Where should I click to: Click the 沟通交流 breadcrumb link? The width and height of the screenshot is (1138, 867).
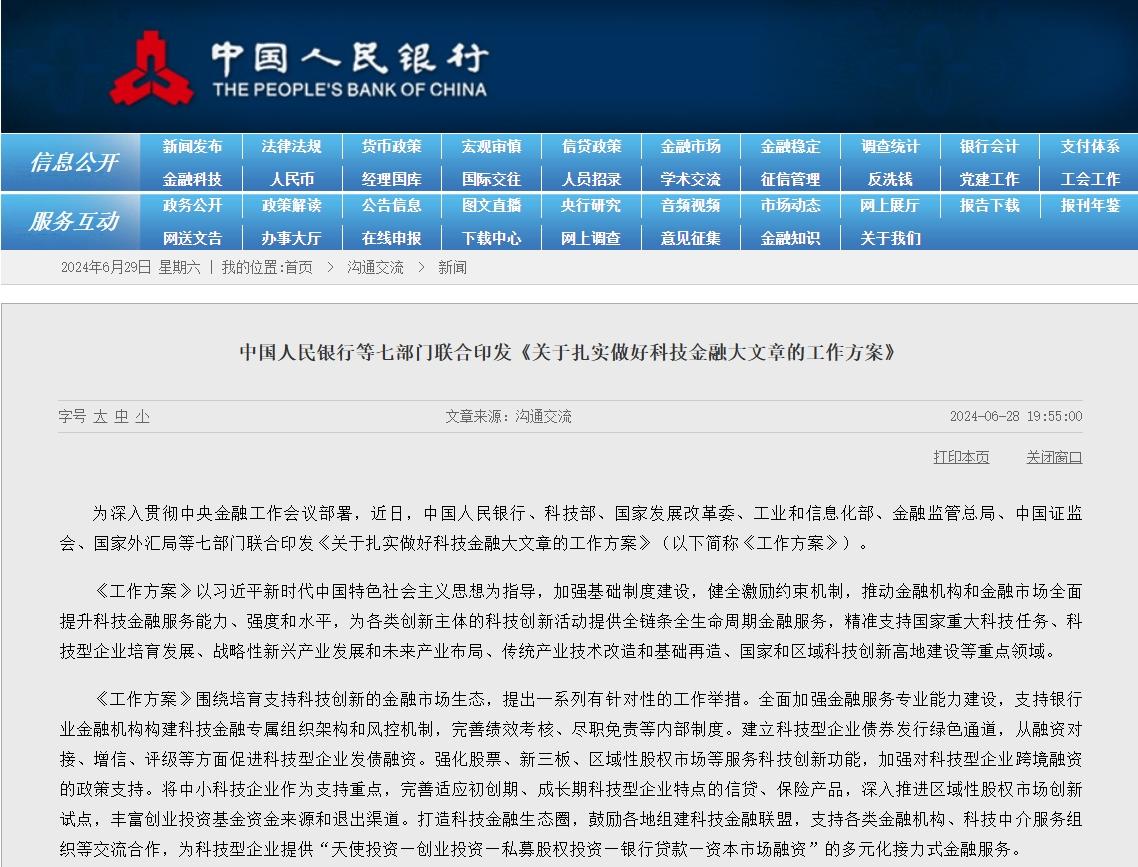(375, 267)
